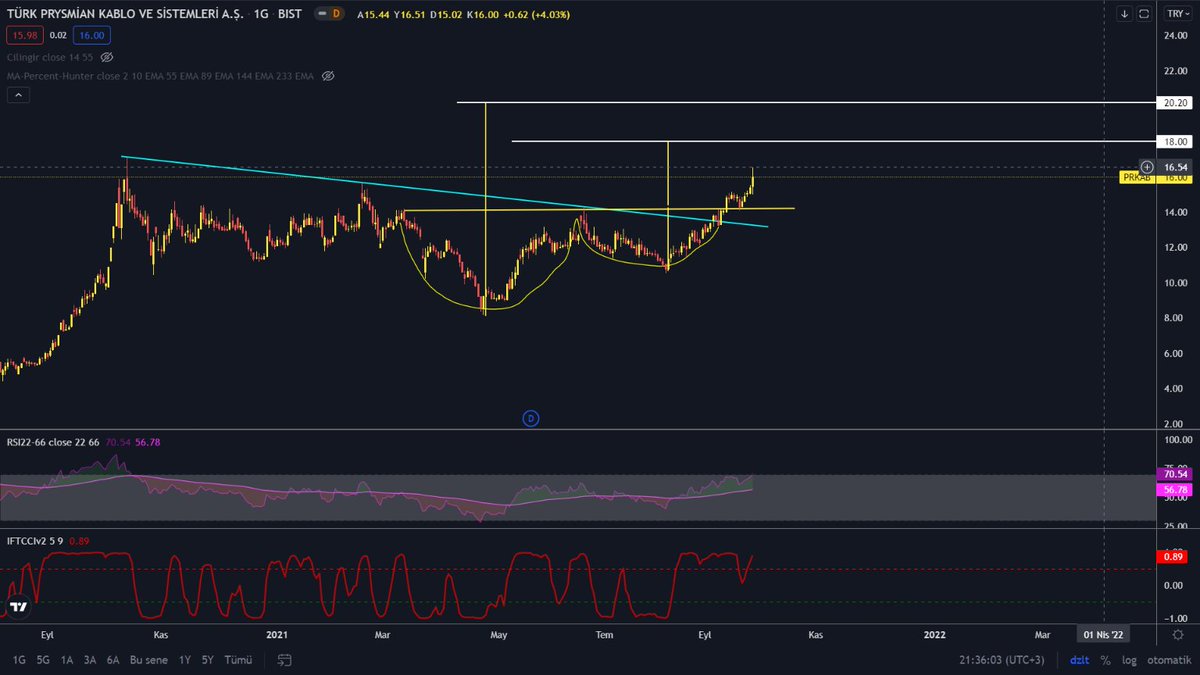Toggle visibility of MA-Percent-Hunter indicator
The height and width of the screenshot is (675, 1200).
point(327,76)
